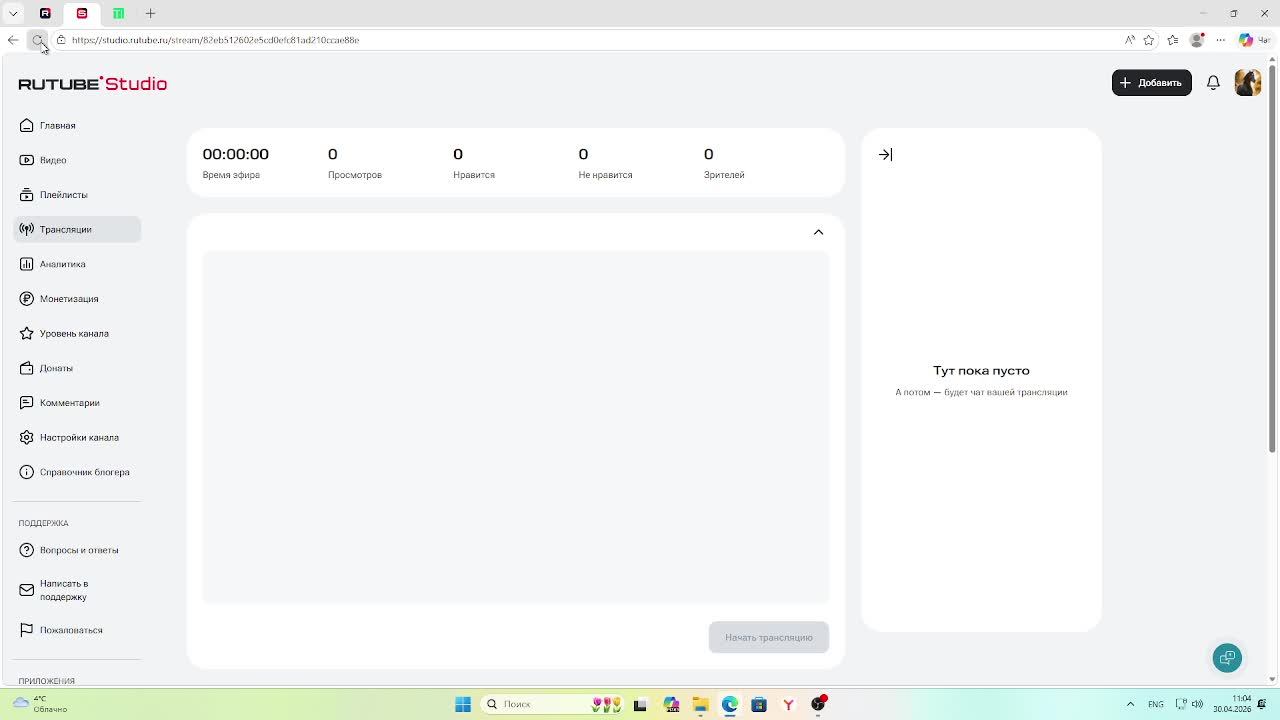The height and width of the screenshot is (720, 1280).
Task: Open the Аналитика section
Action: (77, 264)
